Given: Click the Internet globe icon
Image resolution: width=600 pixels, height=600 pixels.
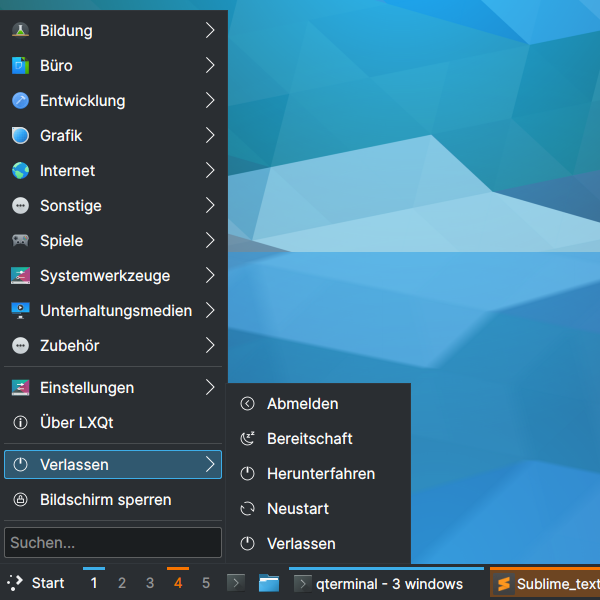Looking at the screenshot, I should click(20, 171).
